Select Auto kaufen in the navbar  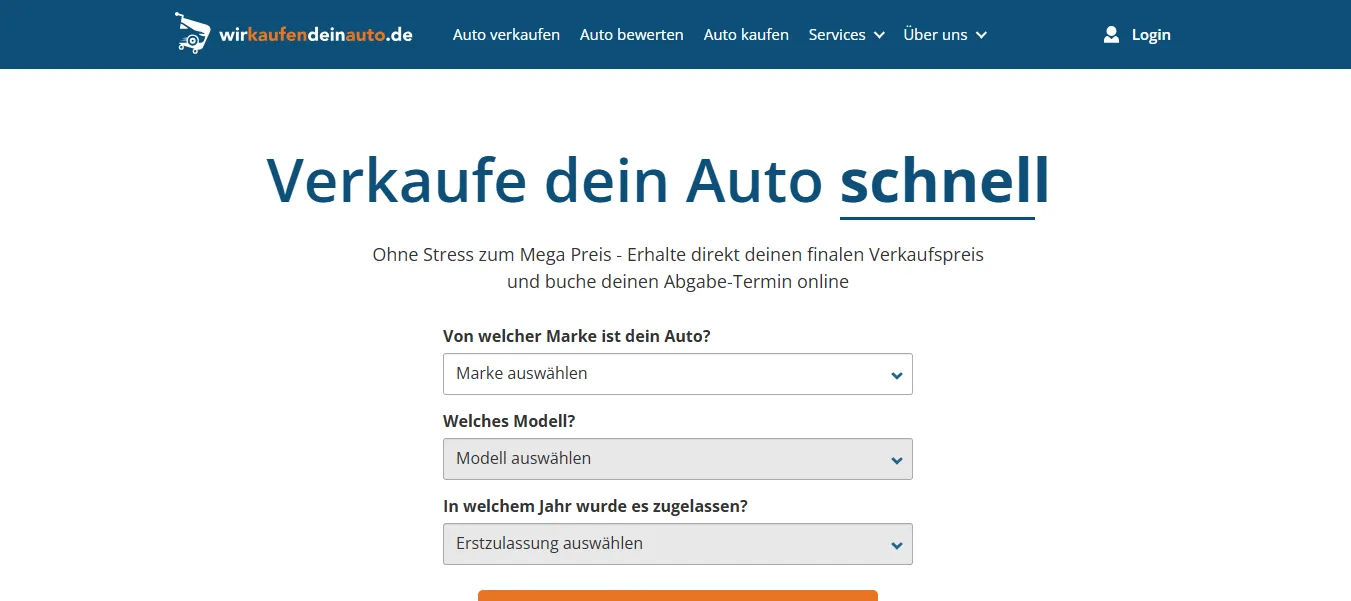click(x=746, y=35)
